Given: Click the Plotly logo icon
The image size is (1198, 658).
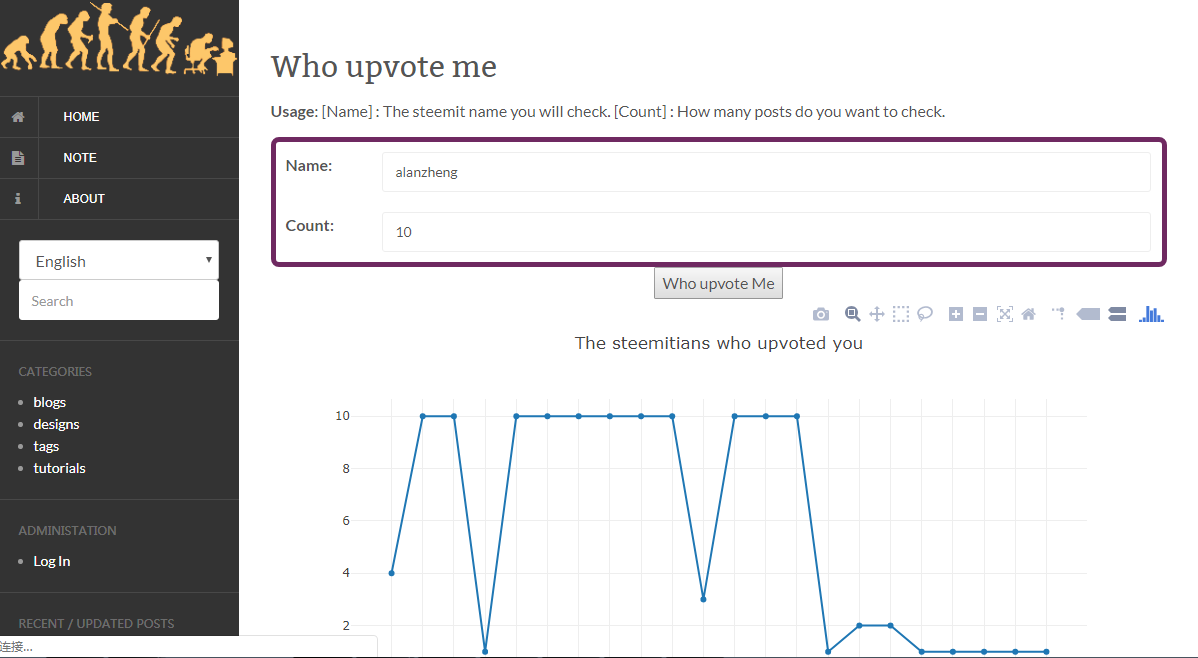Looking at the screenshot, I should (x=1150, y=313).
